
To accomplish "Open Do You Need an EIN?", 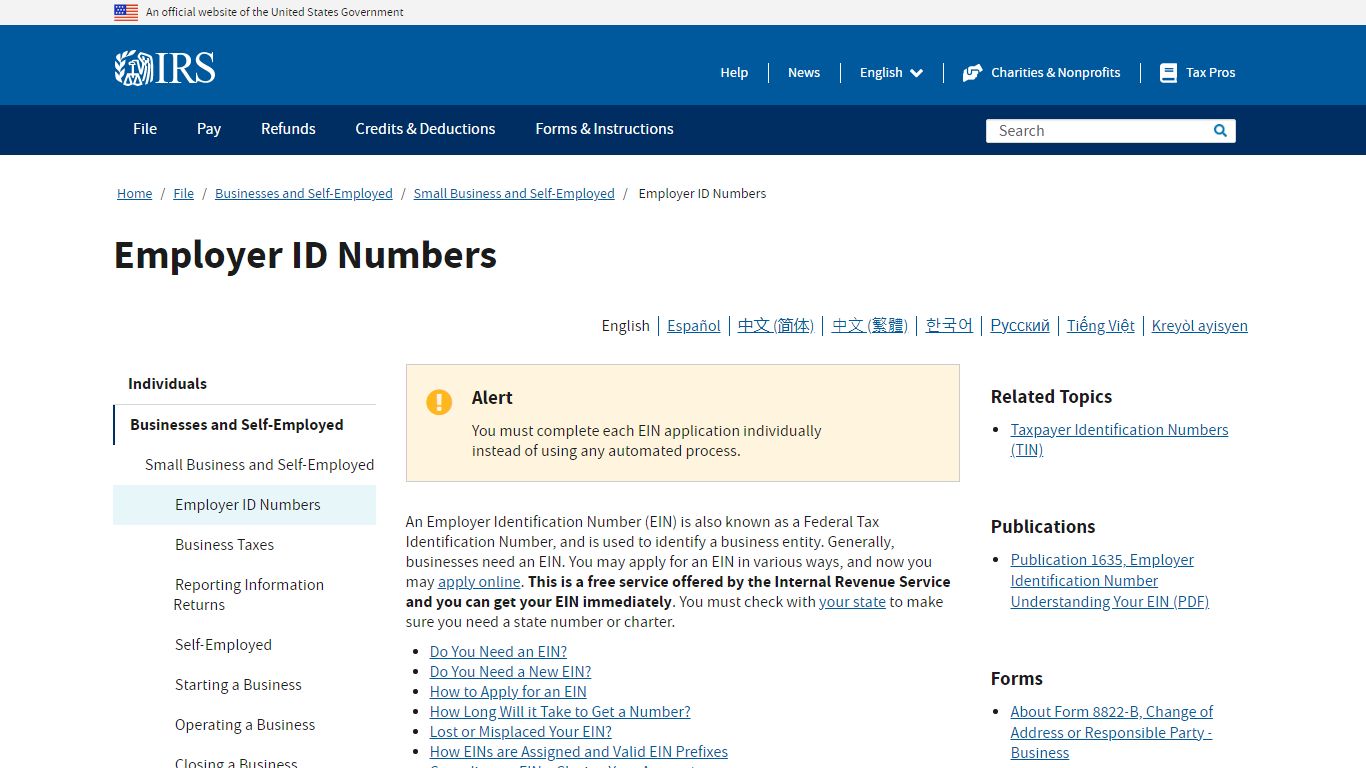I will click(498, 652).
